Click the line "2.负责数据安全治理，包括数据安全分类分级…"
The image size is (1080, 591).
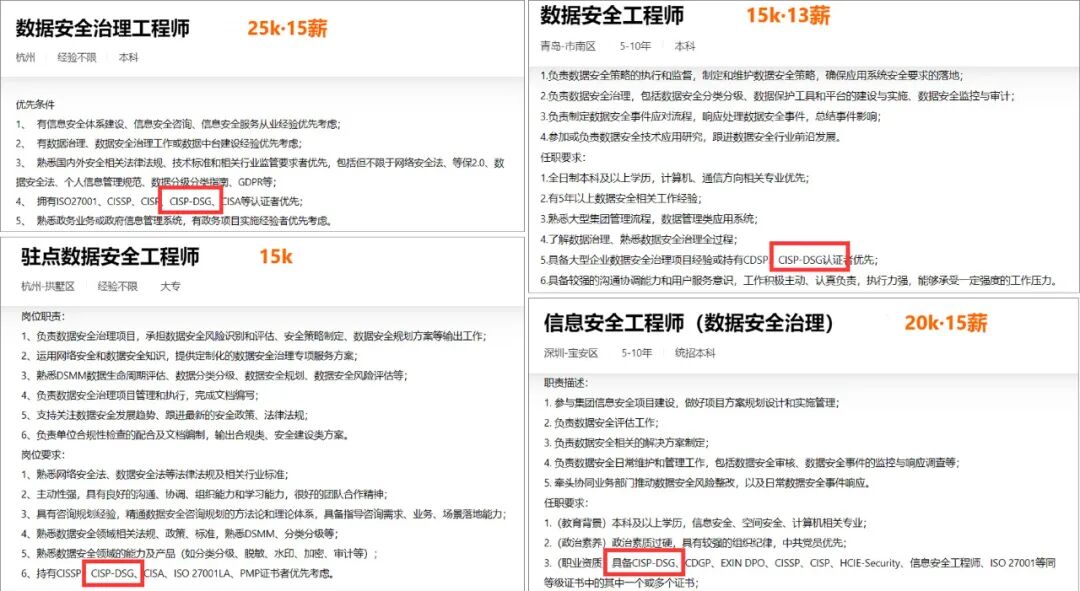pyautogui.click(x=778, y=96)
